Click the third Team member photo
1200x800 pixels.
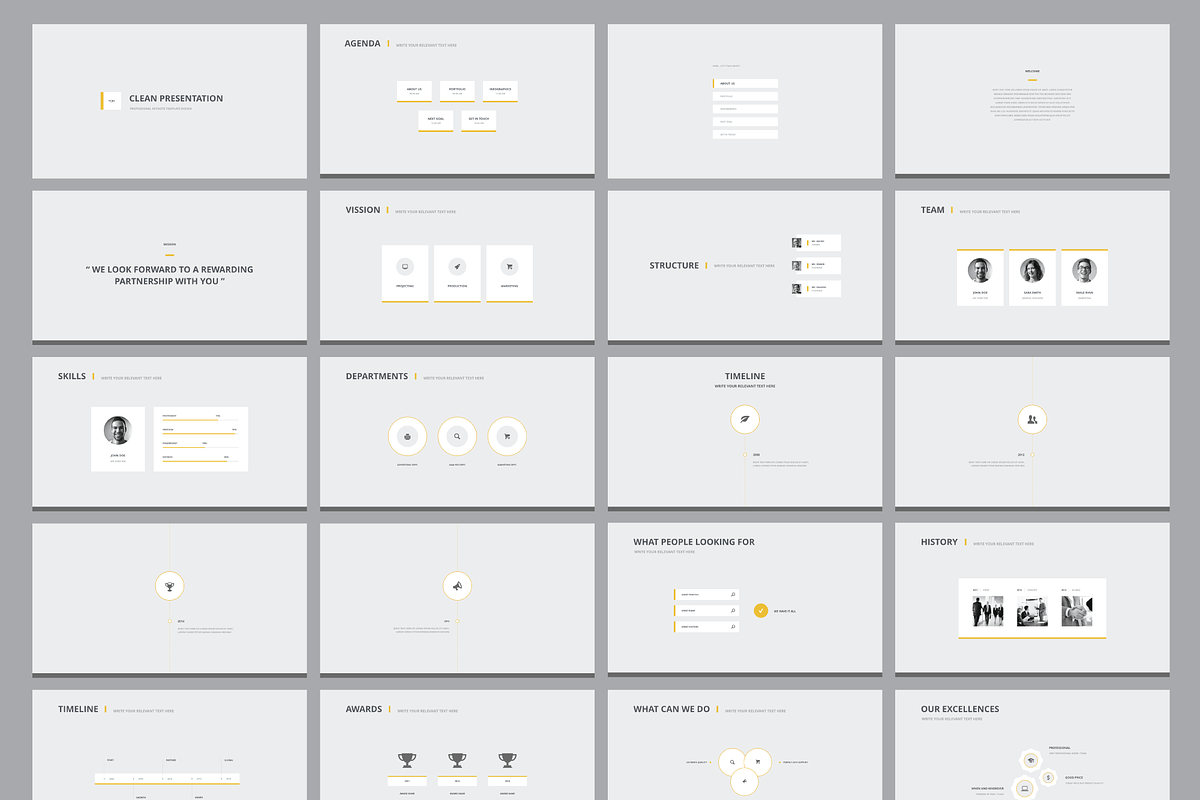pyautogui.click(x=1084, y=270)
